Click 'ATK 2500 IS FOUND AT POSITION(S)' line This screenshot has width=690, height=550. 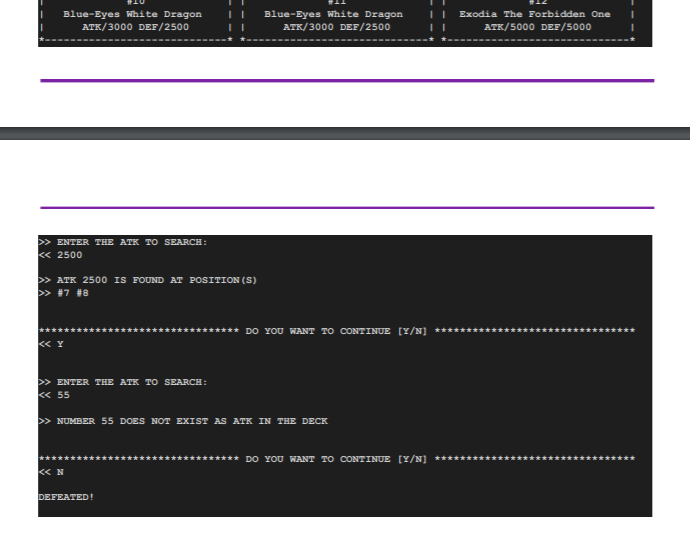(148, 280)
